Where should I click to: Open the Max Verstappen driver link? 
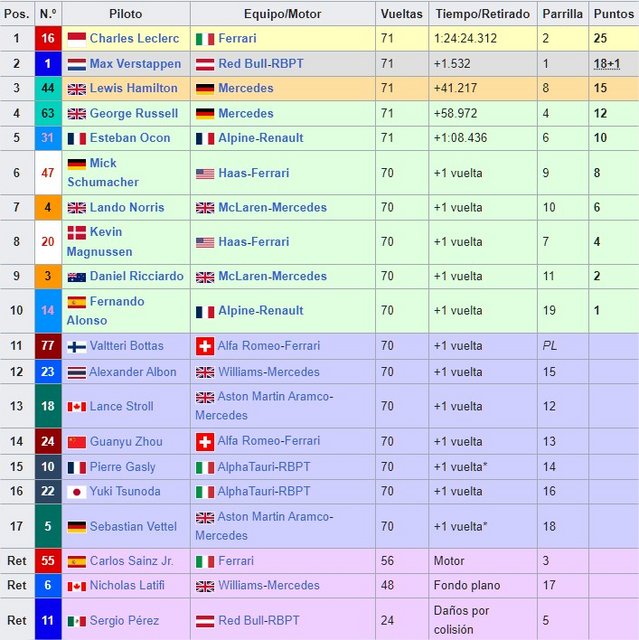[x=135, y=64]
